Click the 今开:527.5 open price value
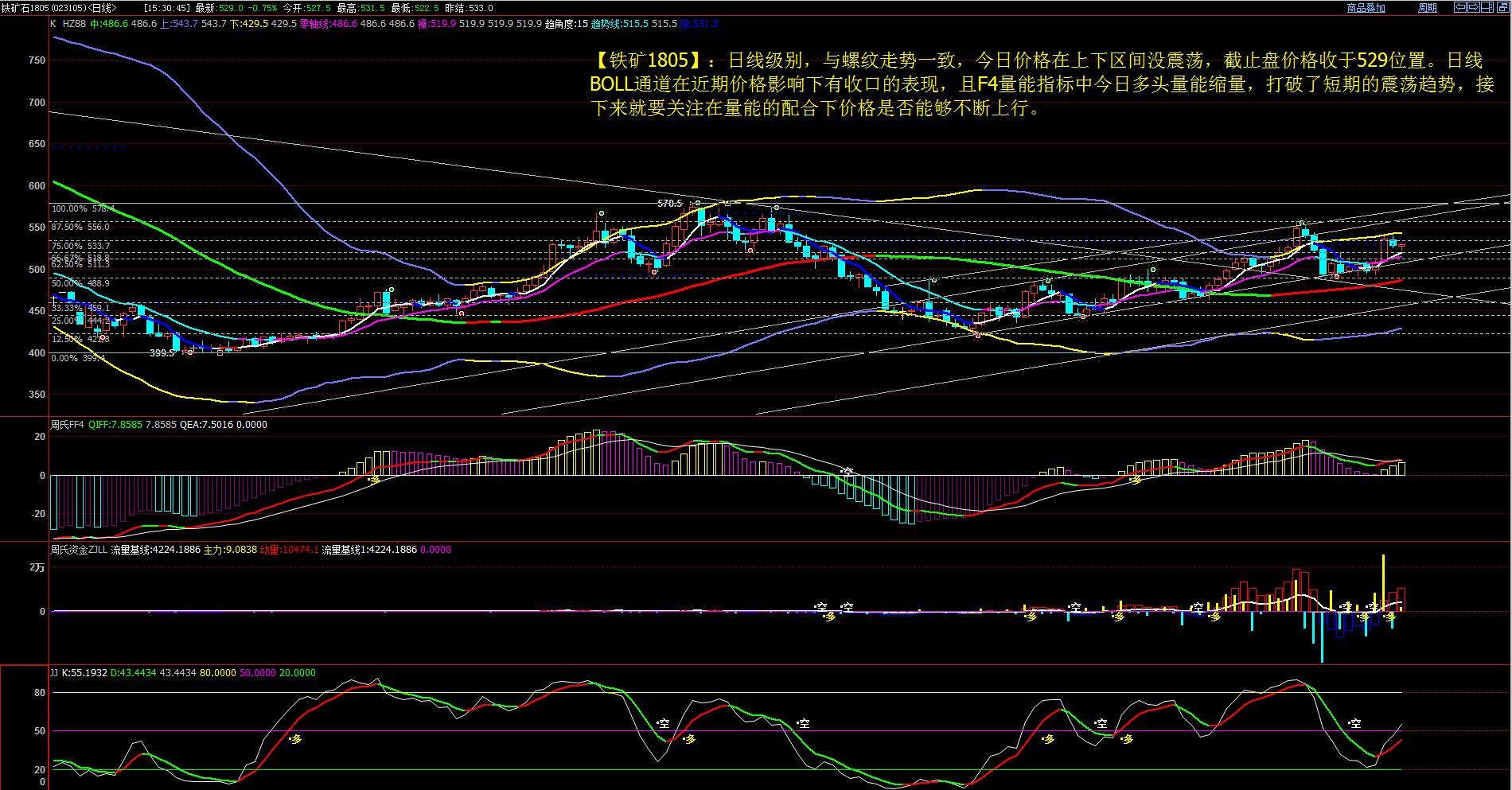The height and width of the screenshot is (790, 1512). (x=306, y=8)
